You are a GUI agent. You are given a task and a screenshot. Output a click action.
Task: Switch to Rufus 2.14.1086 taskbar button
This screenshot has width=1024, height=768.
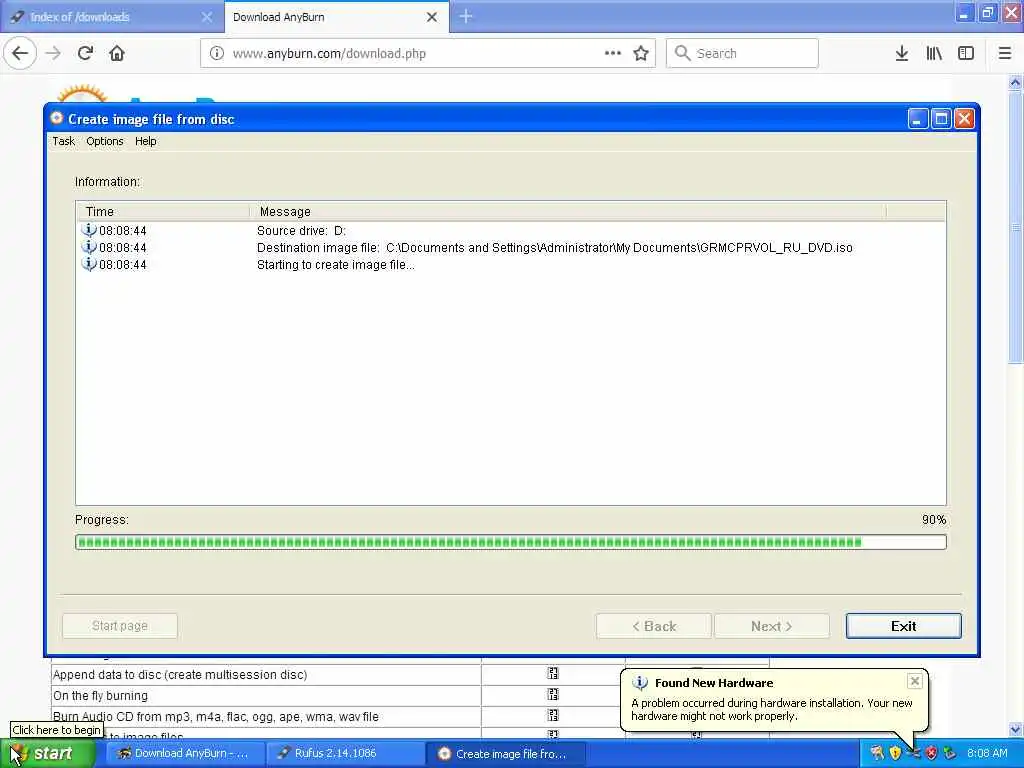tap(345, 754)
